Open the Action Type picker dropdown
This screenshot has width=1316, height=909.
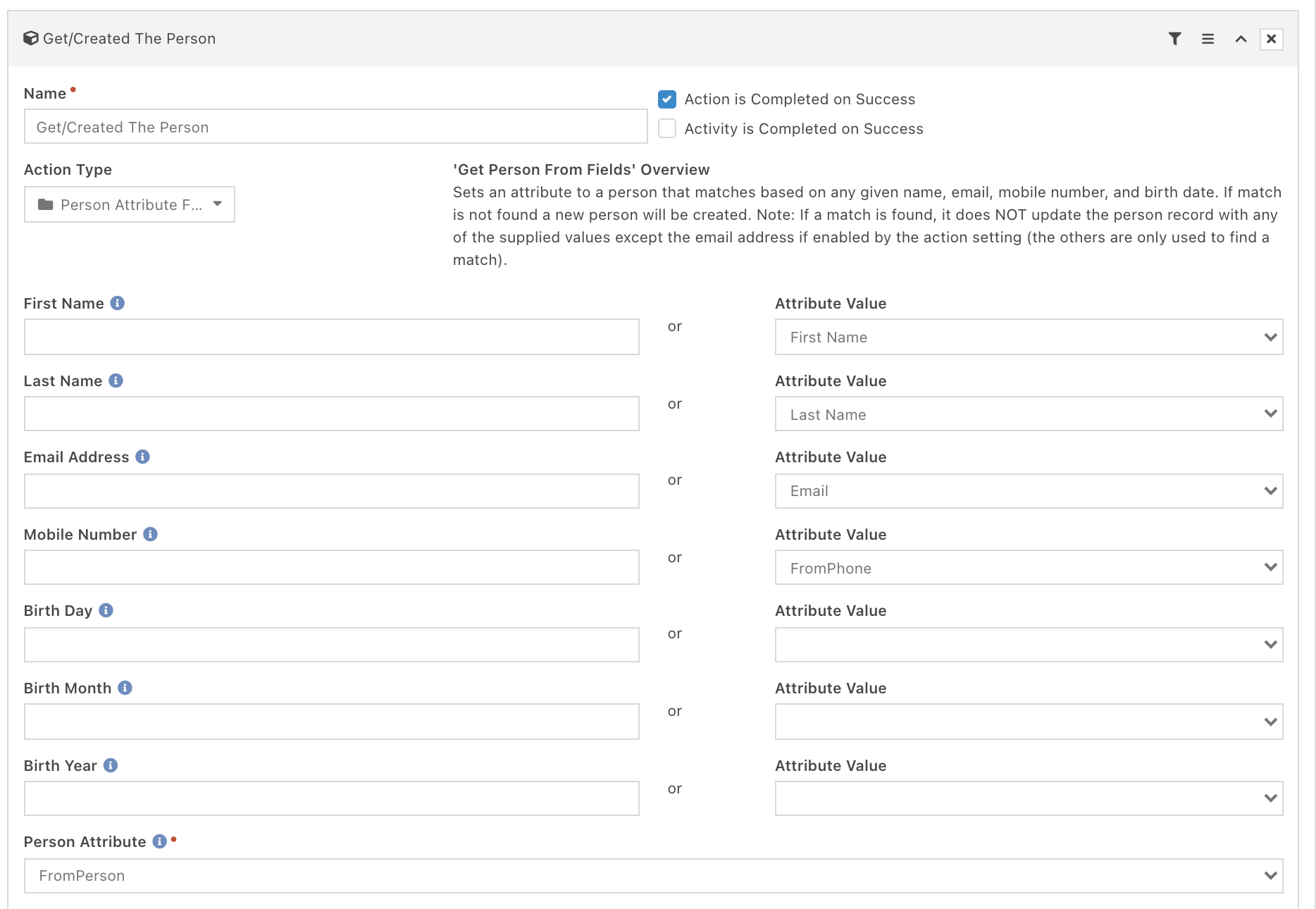click(130, 204)
